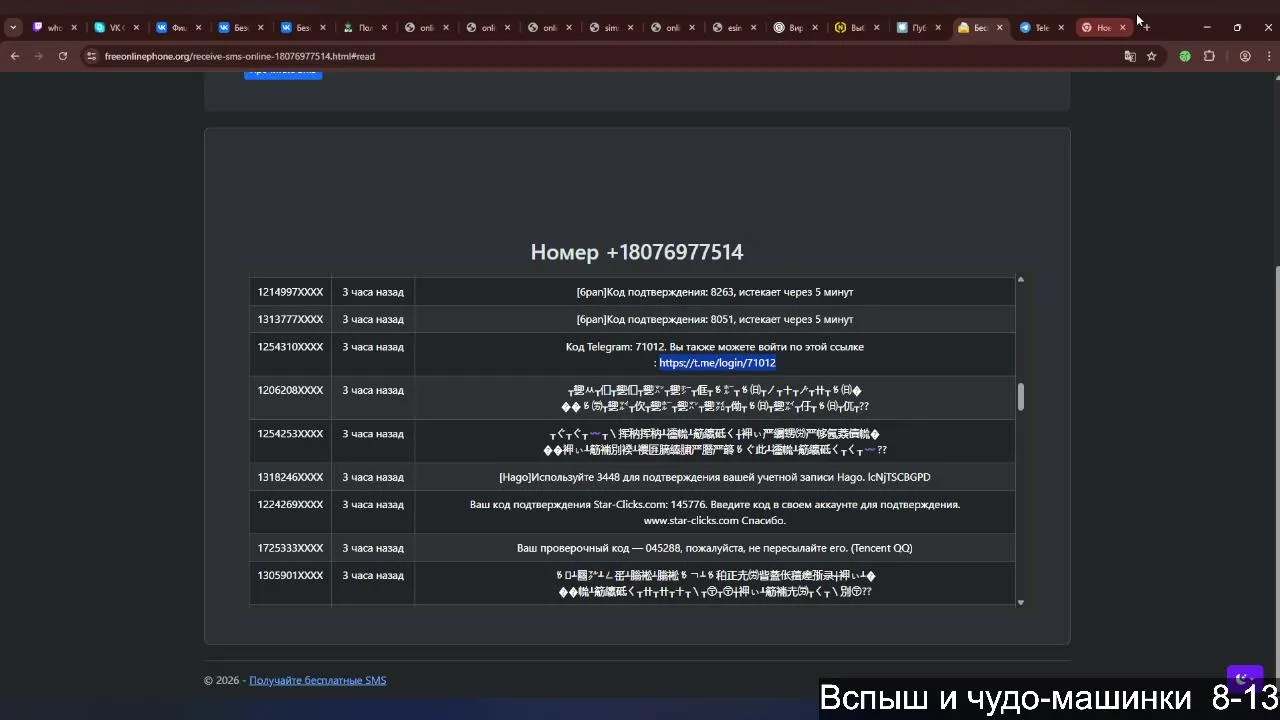Image resolution: width=1280 pixels, height=720 pixels.
Task: Close the 'Пол' tab
Action: [384, 28]
